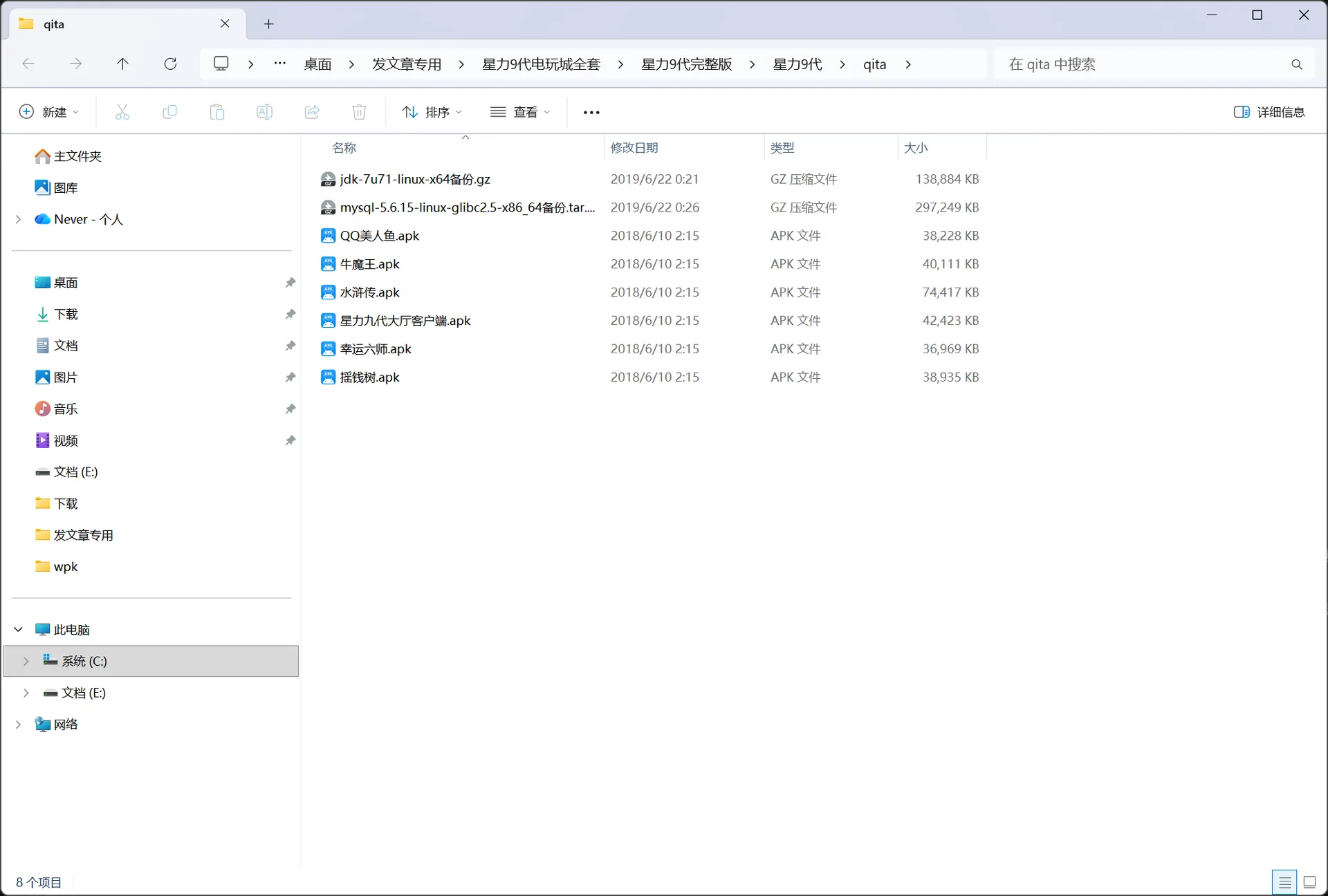Viewport: 1328px width, 896px height.
Task: Navigate to 星力9代电玩城全套 breadcrumb
Action: click(x=541, y=64)
